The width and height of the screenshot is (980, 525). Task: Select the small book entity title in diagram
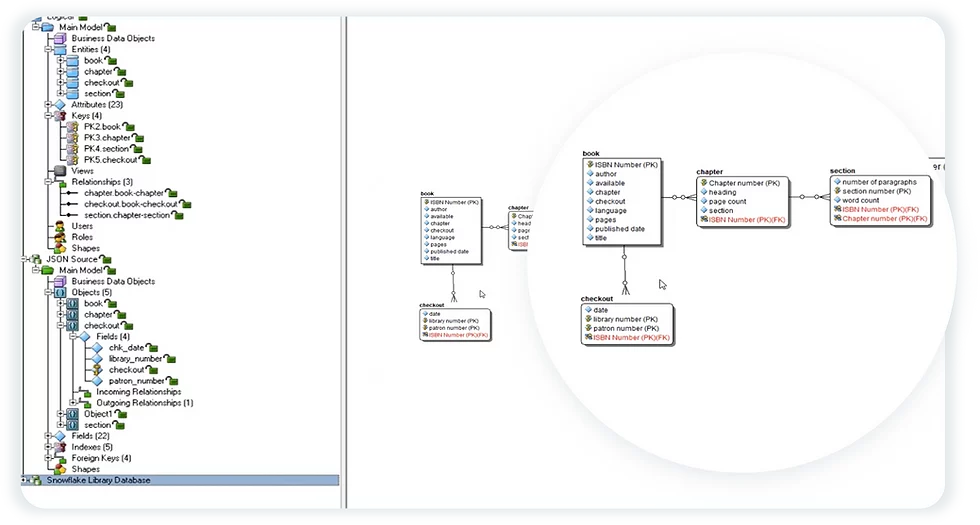(x=428, y=194)
